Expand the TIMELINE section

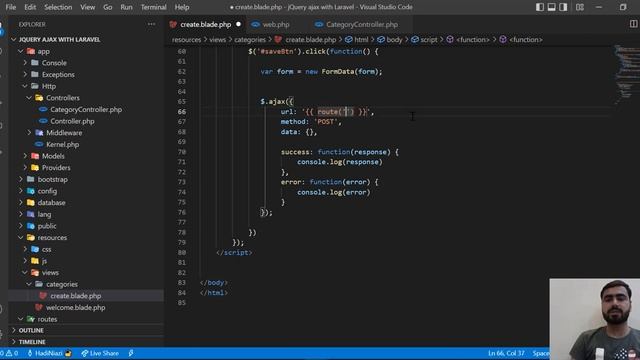[32, 342]
